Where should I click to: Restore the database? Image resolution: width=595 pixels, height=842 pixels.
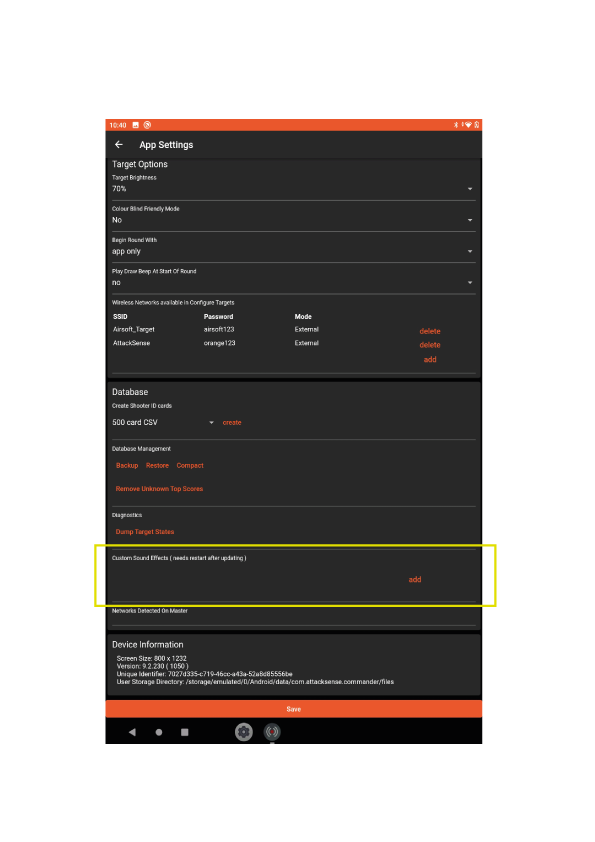pyautogui.click(x=157, y=466)
